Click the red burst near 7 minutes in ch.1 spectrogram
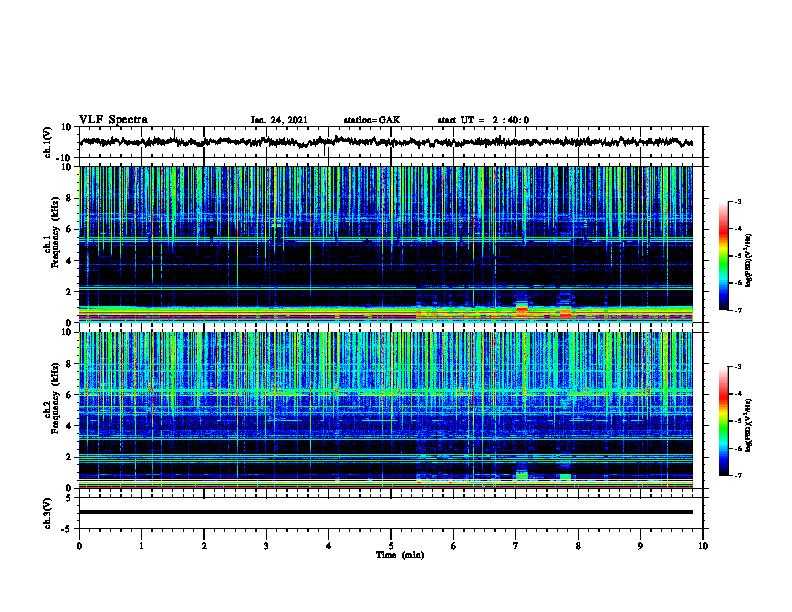Image resolution: width=792 pixels, height=612 pixels. pos(522,308)
